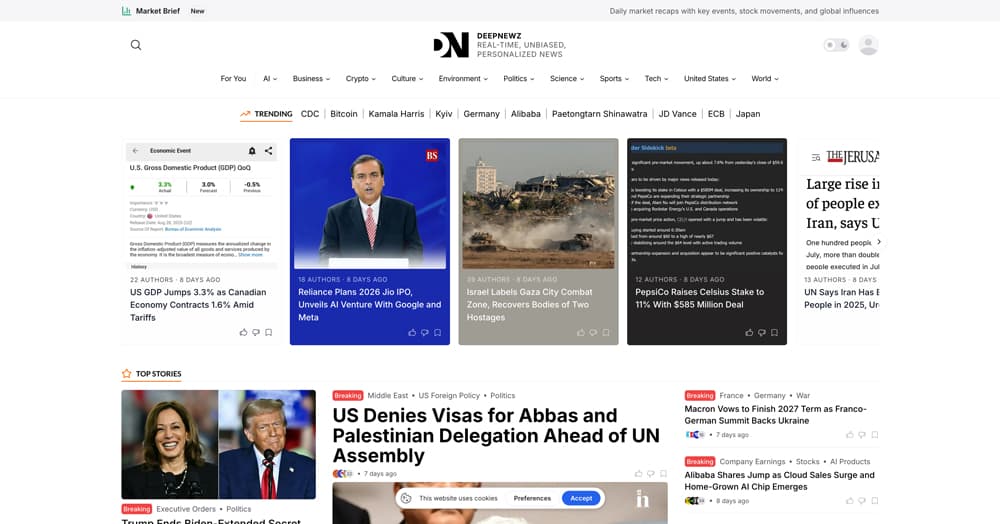Expand the Environment dropdown
1000x524 pixels.
tap(463, 78)
